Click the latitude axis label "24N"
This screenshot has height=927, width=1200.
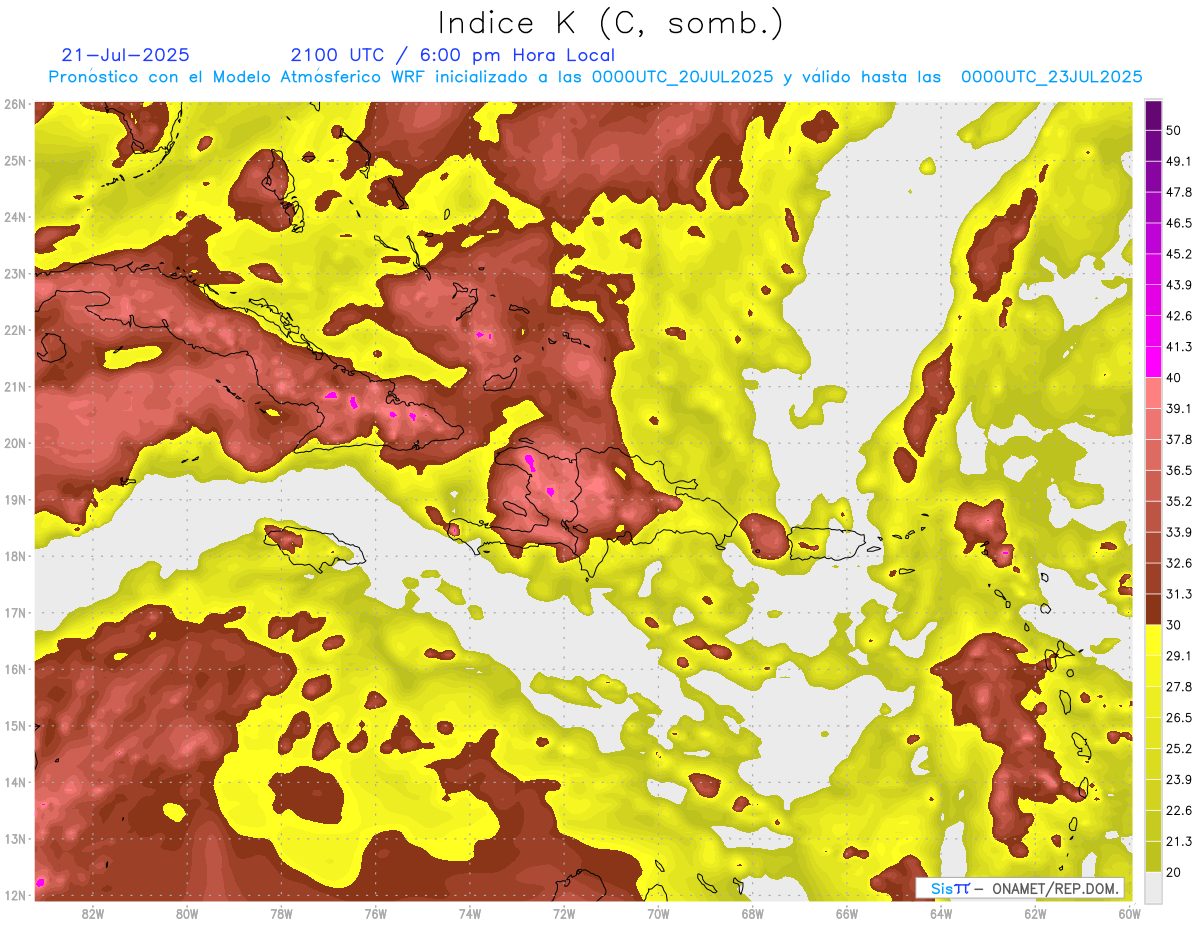pyautogui.click(x=15, y=217)
